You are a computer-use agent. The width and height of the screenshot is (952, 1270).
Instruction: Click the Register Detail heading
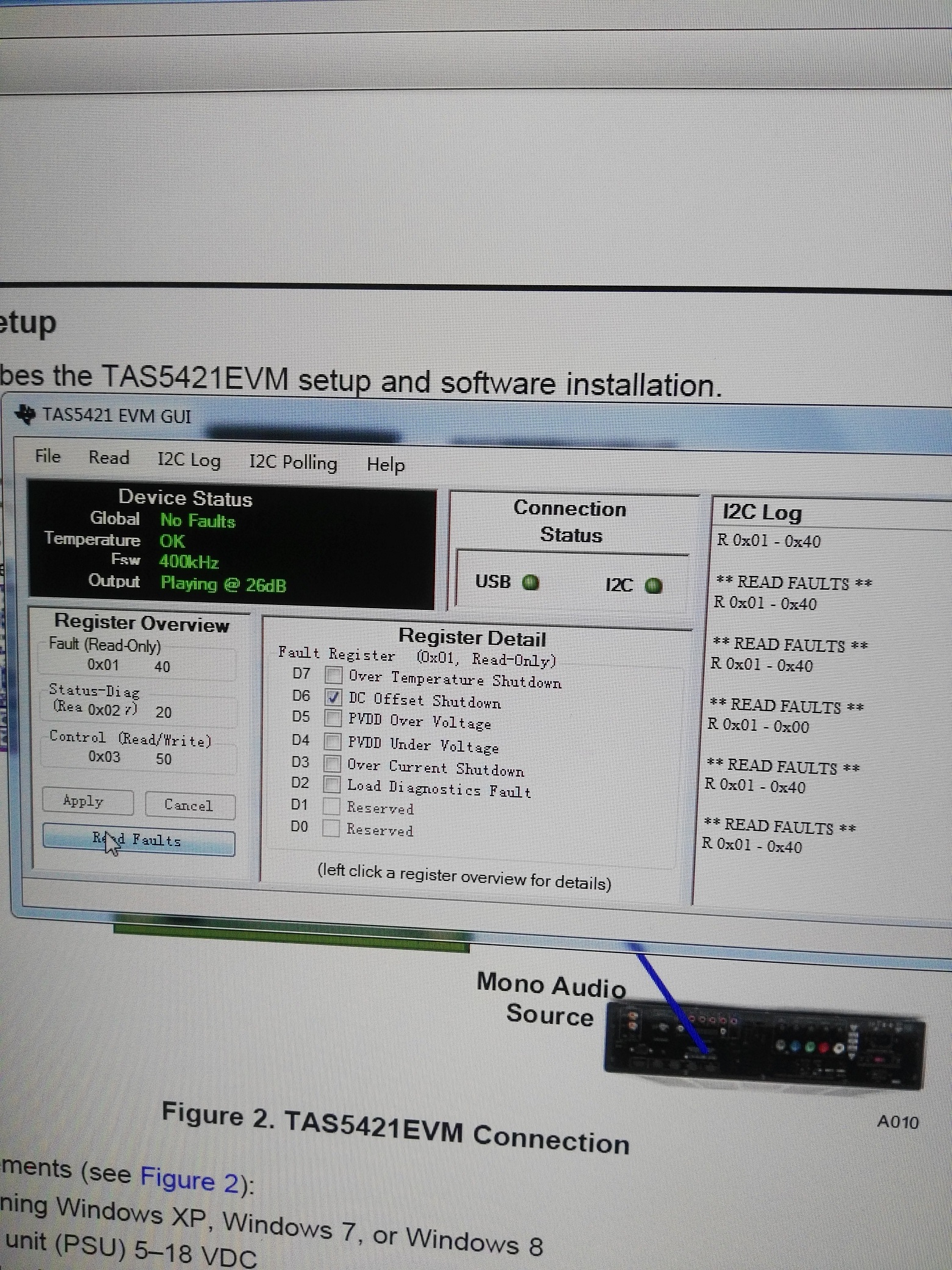[x=472, y=637]
